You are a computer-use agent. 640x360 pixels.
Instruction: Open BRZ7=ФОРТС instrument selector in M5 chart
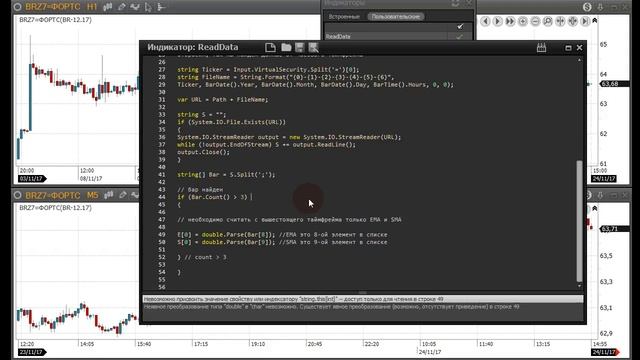click(53, 195)
